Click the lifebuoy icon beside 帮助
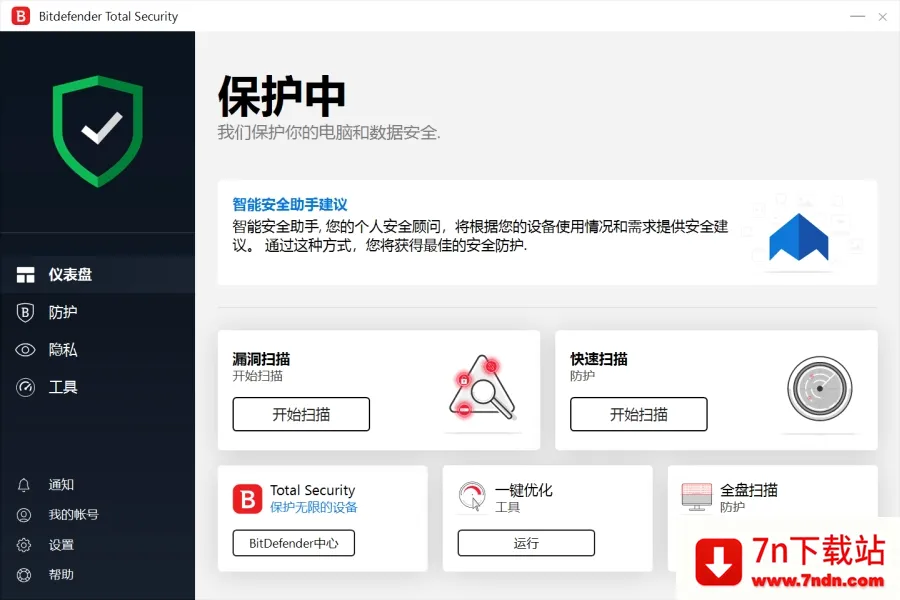 click(24, 575)
